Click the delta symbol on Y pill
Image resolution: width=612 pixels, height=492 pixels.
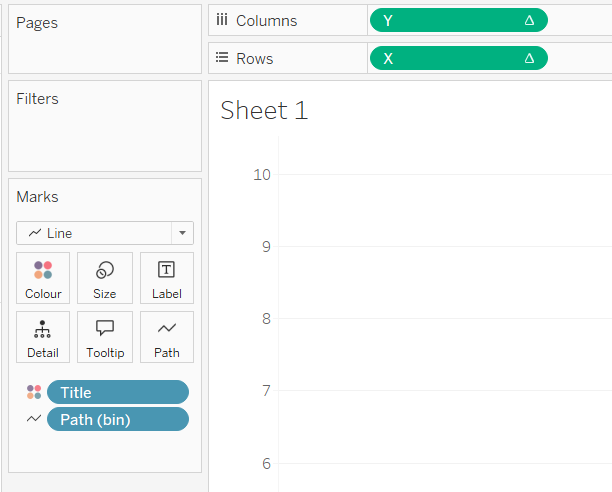529,20
